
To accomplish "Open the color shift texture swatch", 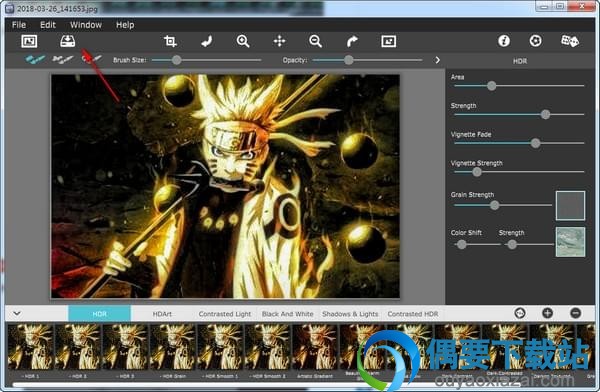I will coord(570,242).
